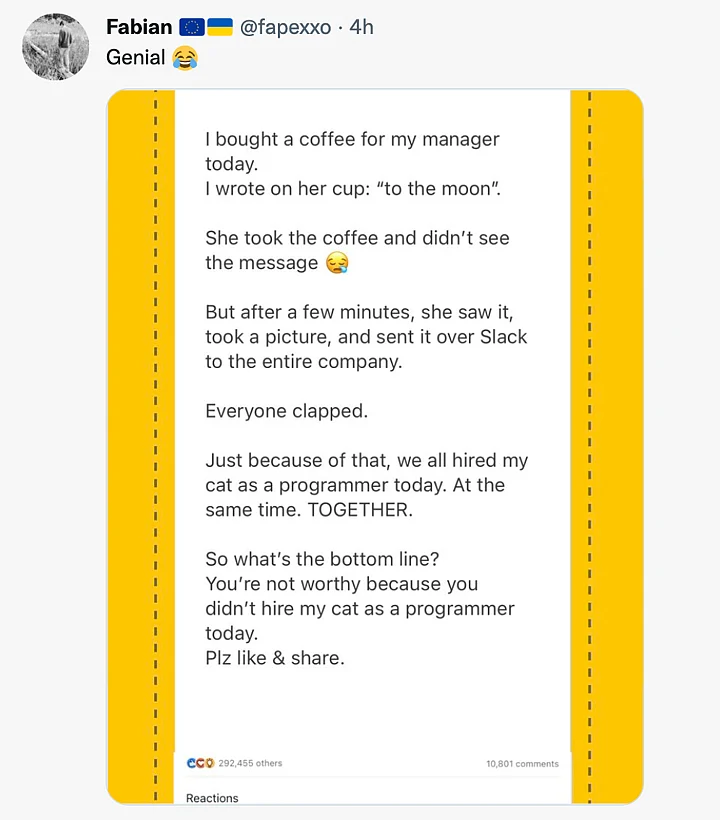This screenshot has width=720, height=820.
Task: Open Fabian's profile picture avatar
Action: pyautogui.click(x=55, y=46)
